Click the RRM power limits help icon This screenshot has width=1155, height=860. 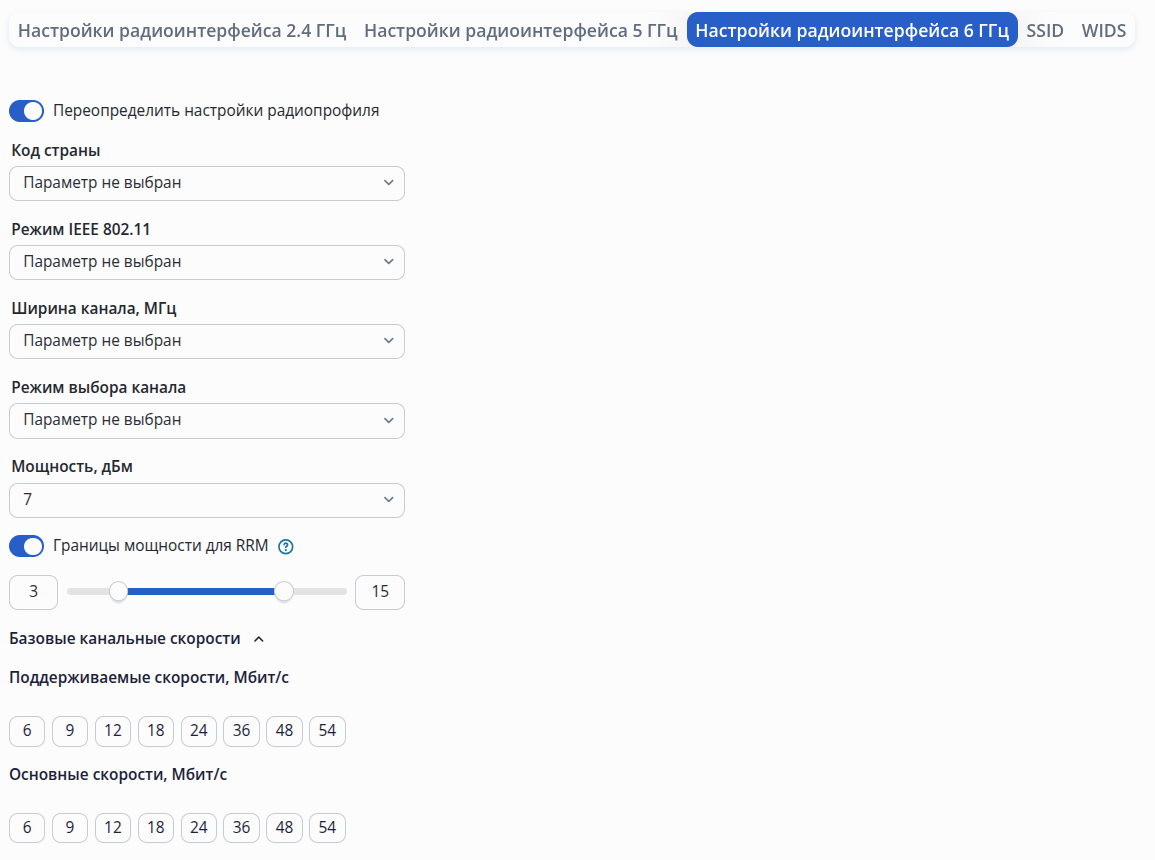[286, 546]
